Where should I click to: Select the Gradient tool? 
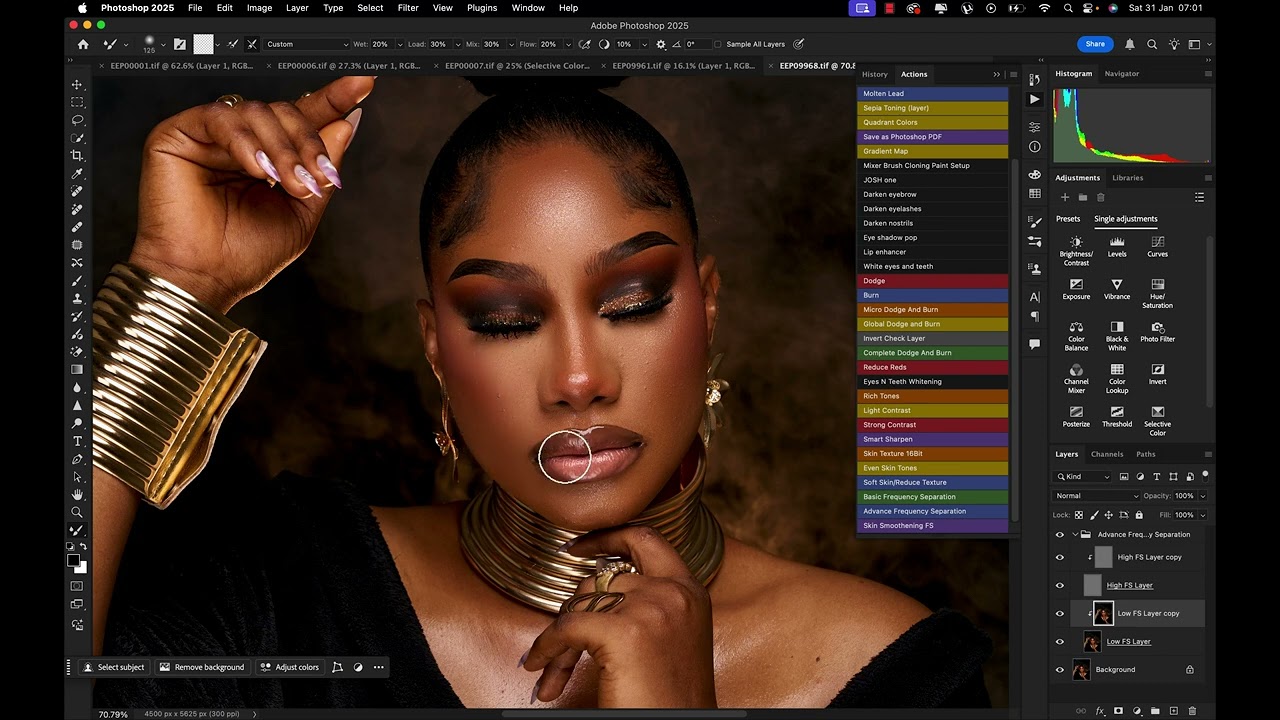[77, 369]
